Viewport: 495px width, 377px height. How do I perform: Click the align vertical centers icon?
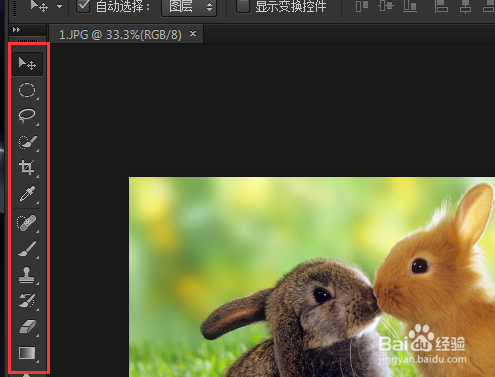pyautogui.click(x=386, y=6)
